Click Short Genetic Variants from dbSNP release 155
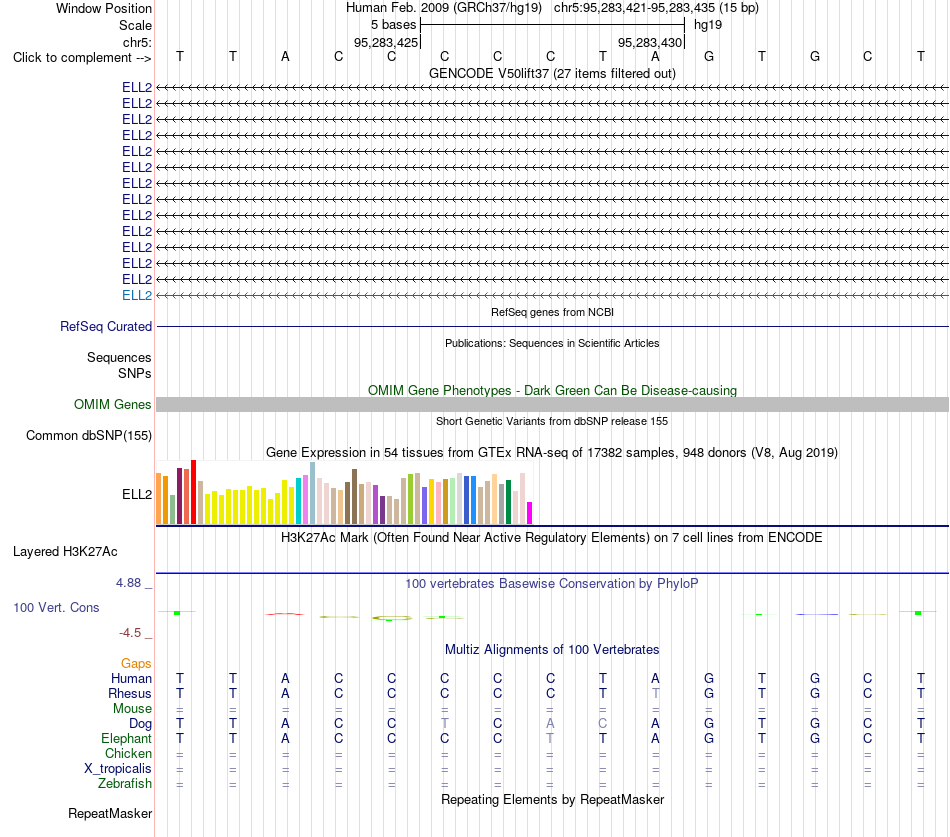The width and height of the screenshot is (950, 837). [x=552, y=421]
